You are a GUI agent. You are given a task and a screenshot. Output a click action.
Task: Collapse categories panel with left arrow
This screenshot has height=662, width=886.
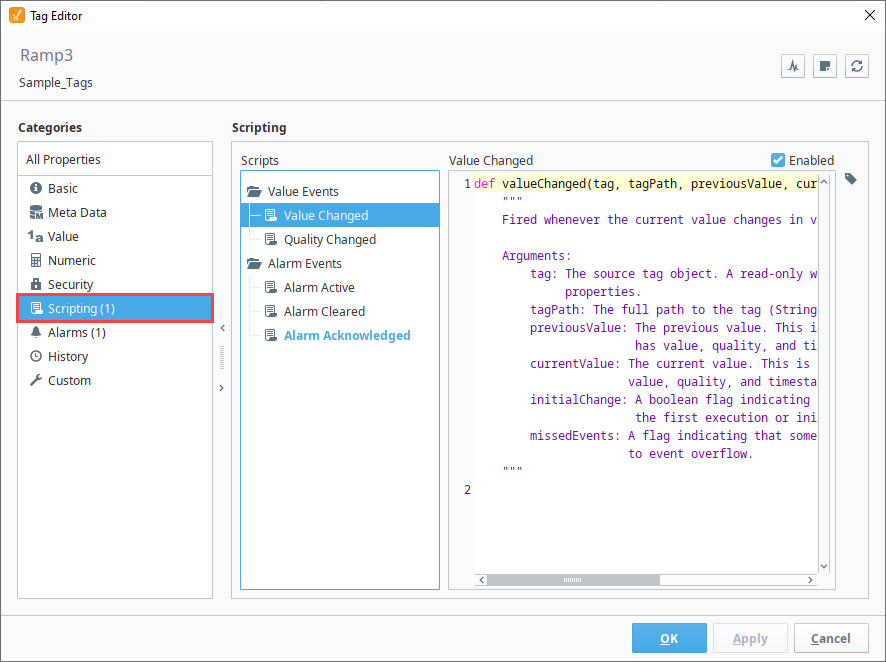pyautogui.click(x=223, y=328)
